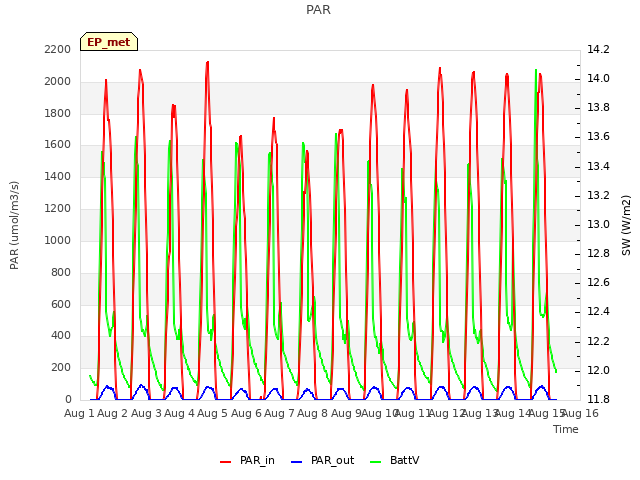Click the 12.4 right-axis value
Image resolution: width=640 pixels, height=480 pixels.
(598, 311)
